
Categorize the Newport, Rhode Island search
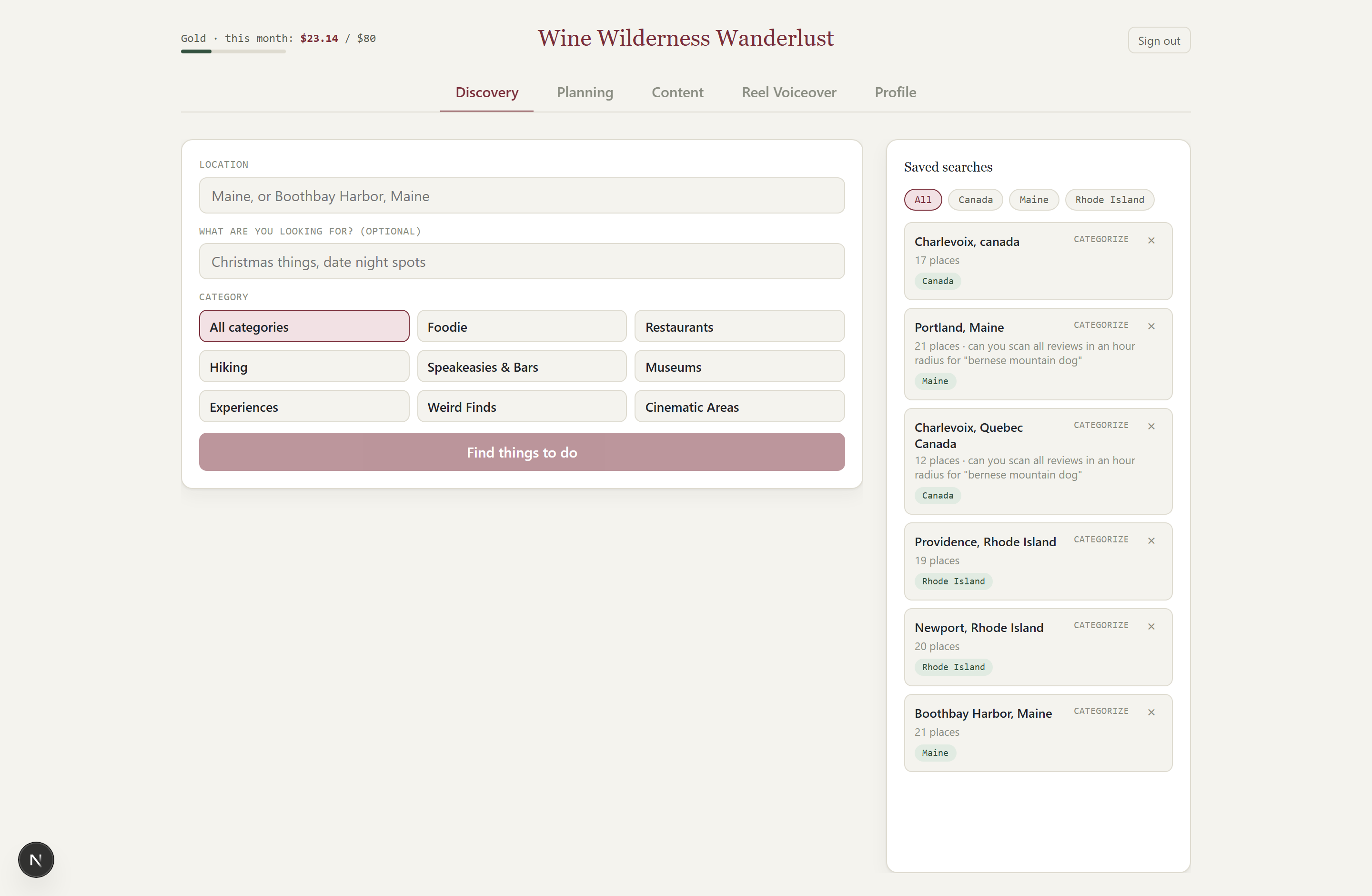point(1101,625)
